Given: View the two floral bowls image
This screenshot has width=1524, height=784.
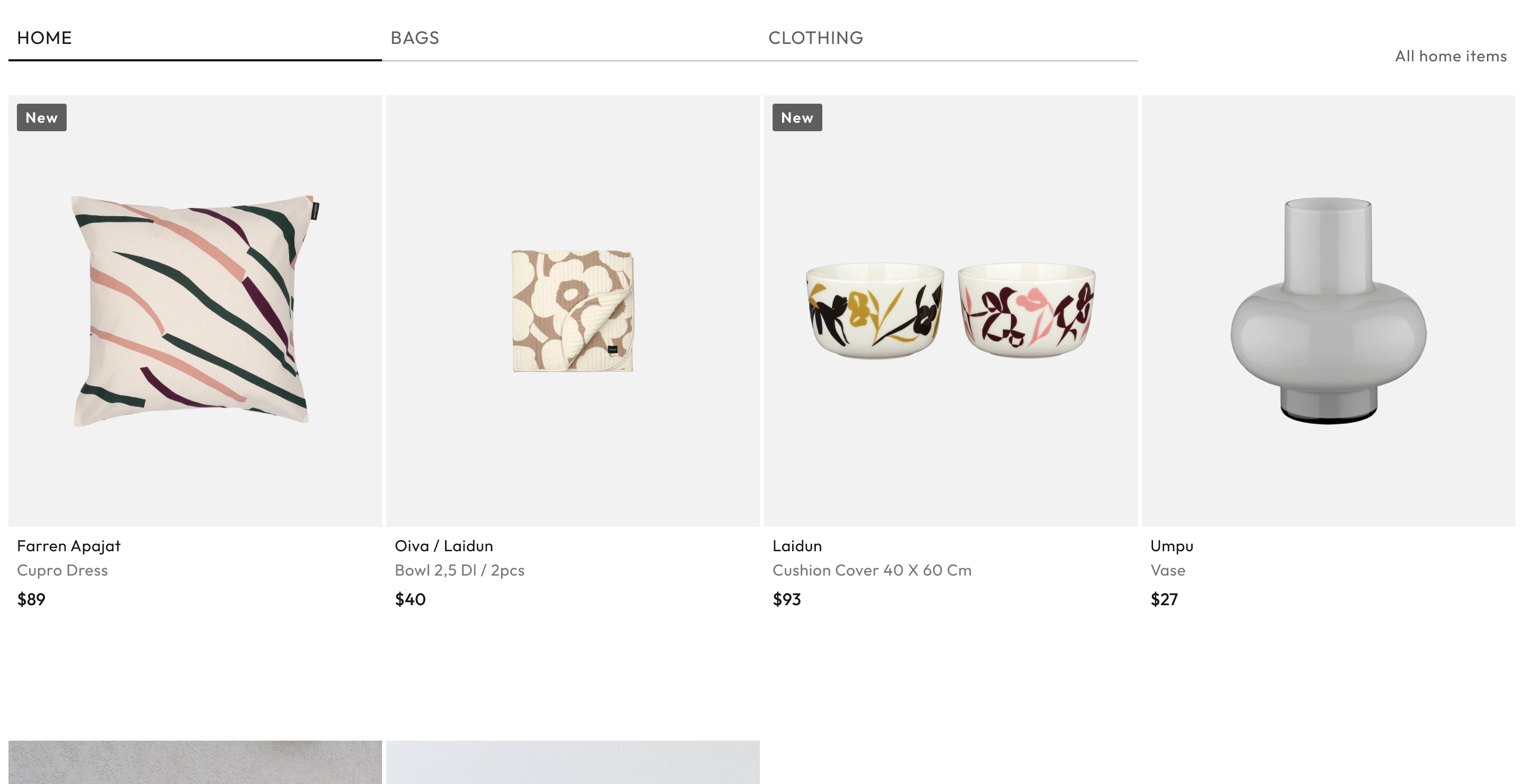Looking at the screenshot, I should tap(950, 311).
